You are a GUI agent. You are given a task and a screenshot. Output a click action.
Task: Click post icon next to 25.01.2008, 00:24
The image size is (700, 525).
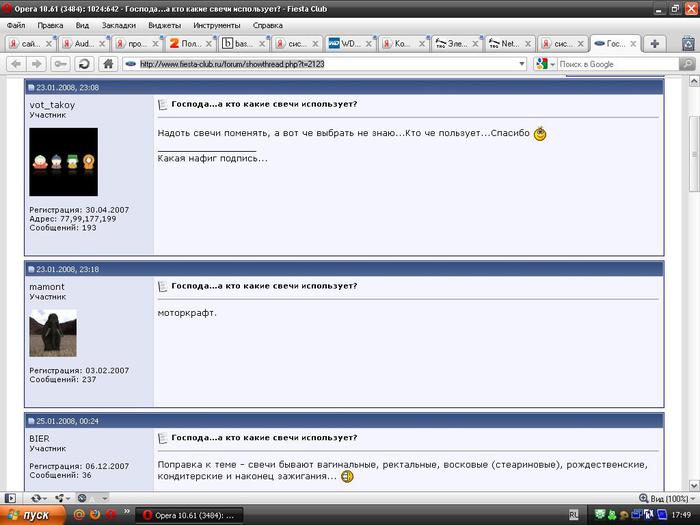(31, 421)
